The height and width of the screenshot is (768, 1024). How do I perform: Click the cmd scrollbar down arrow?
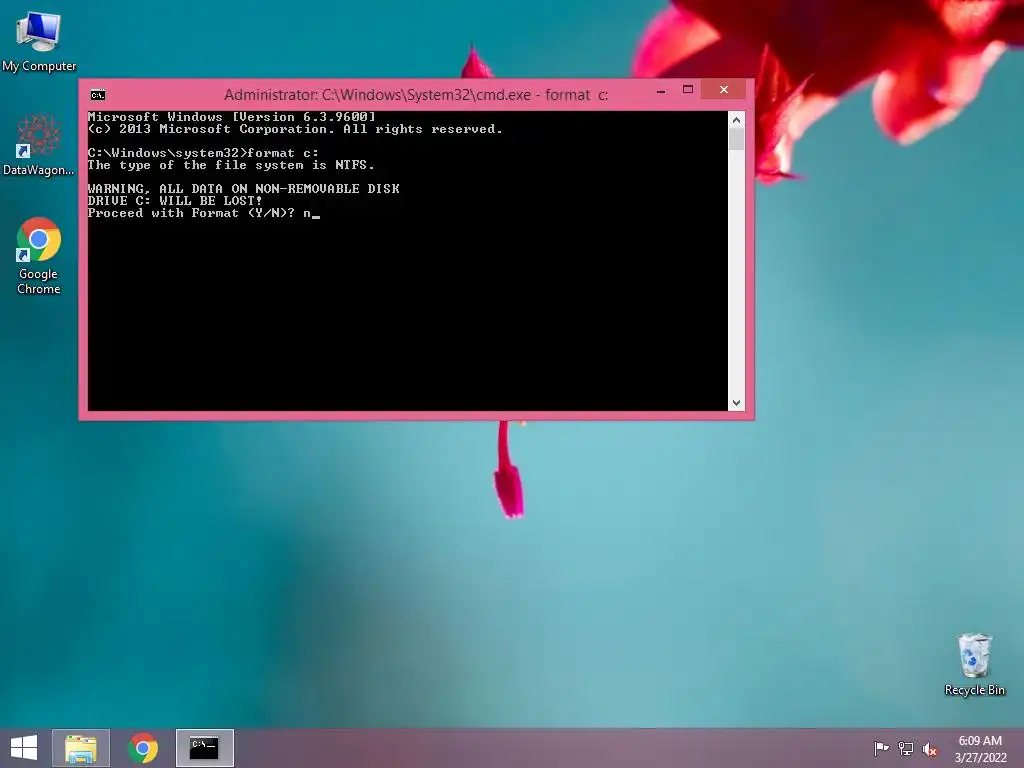tap(736, 403)
